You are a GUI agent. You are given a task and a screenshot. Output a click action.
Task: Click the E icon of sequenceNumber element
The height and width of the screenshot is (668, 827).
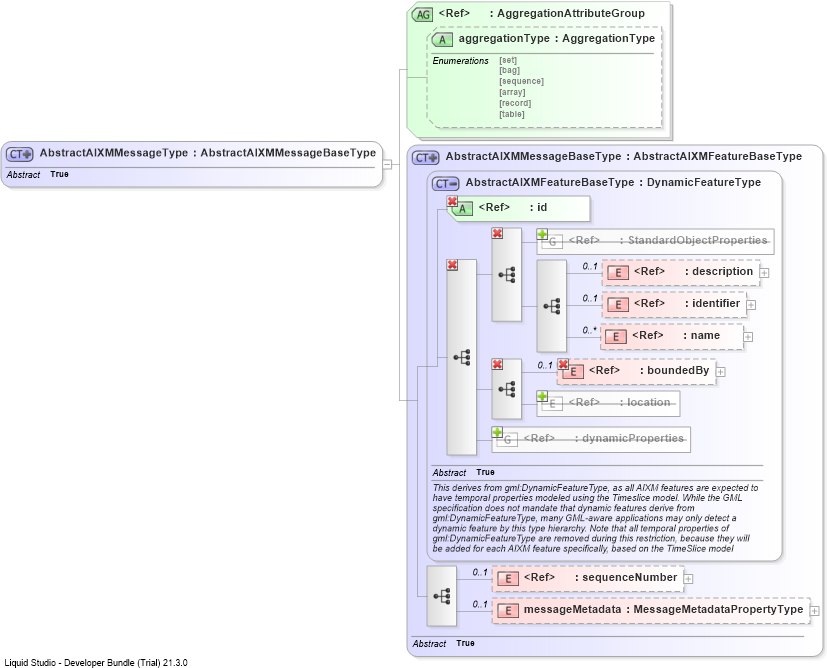[x=508, y=579]
